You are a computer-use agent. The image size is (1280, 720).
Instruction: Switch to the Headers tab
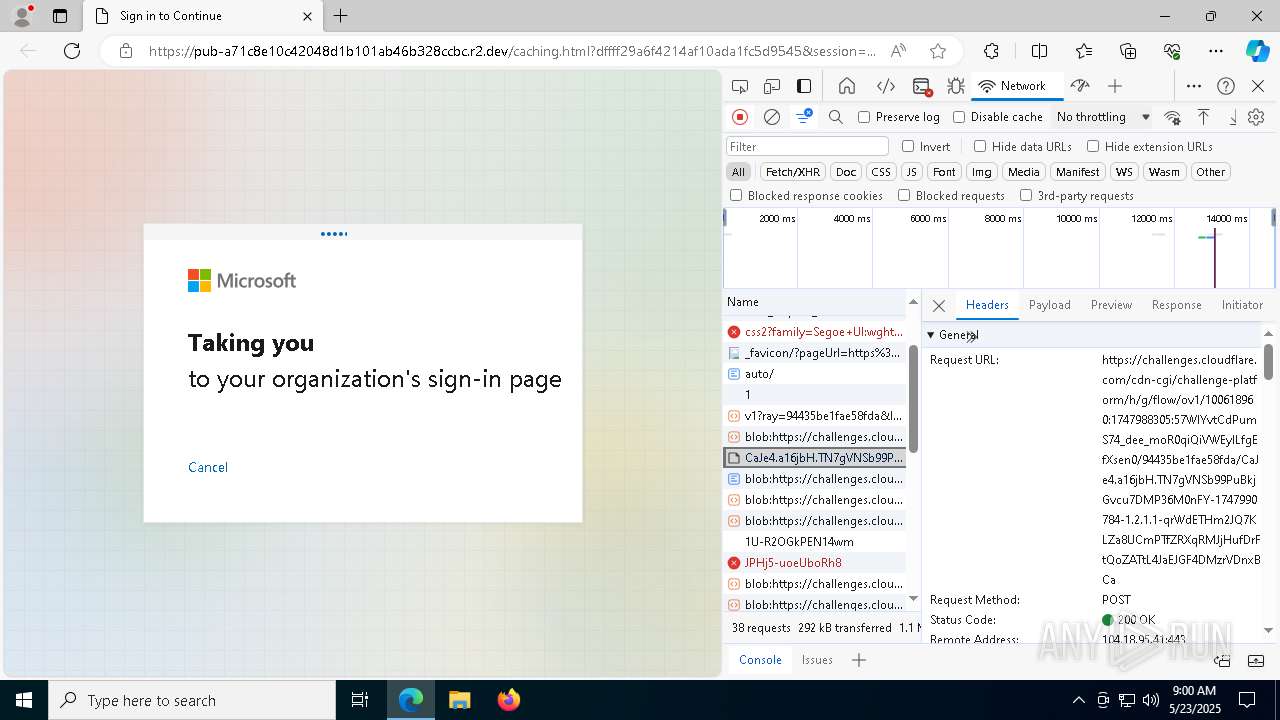click(987, 305)
